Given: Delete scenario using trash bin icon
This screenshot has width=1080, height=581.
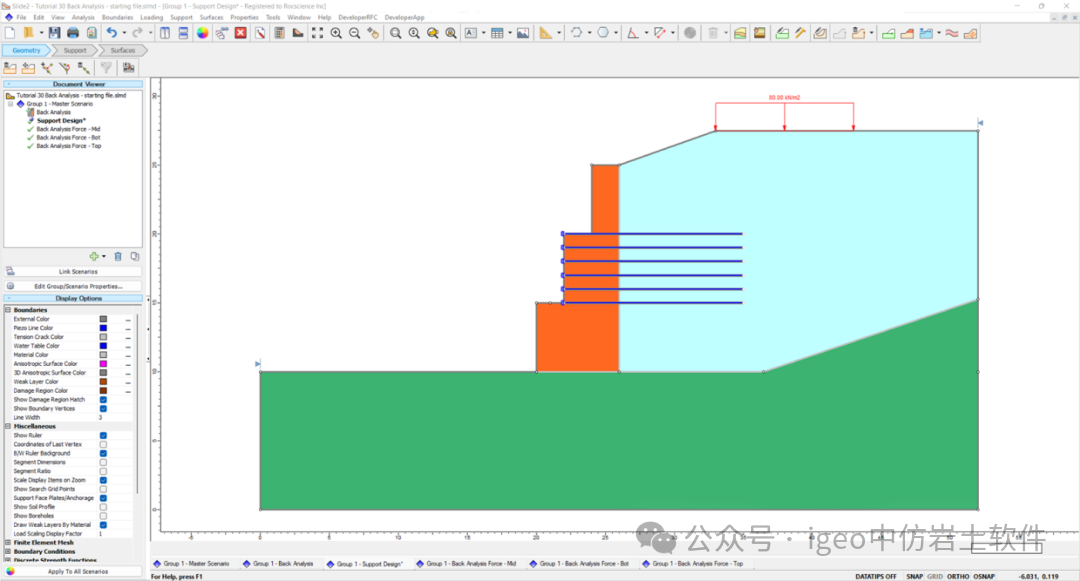Looking at the screenshot, I should click(118, 257).
